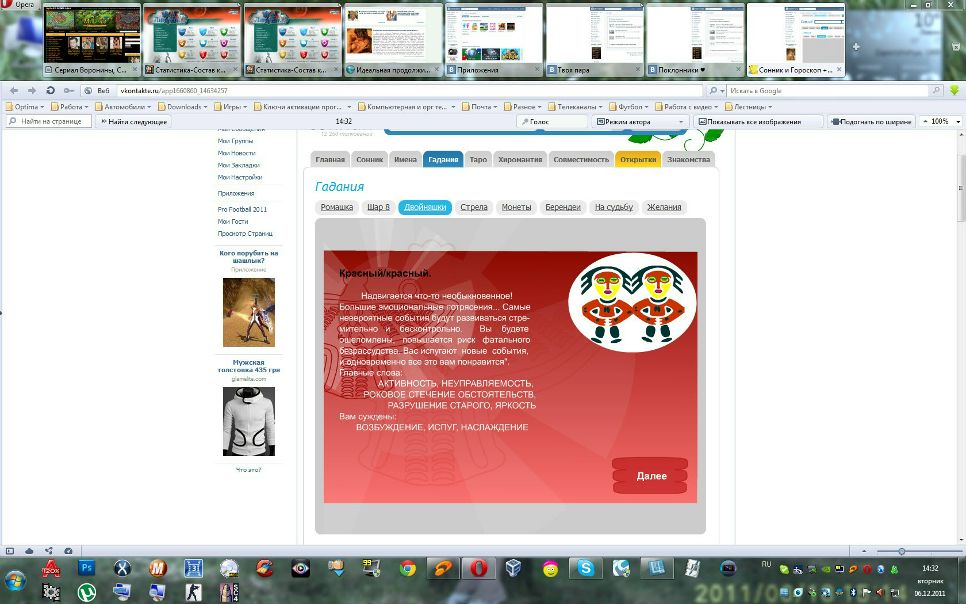Open the Ромашка fortune option
The height and width of the screenshot is (604, 966).
337,207
